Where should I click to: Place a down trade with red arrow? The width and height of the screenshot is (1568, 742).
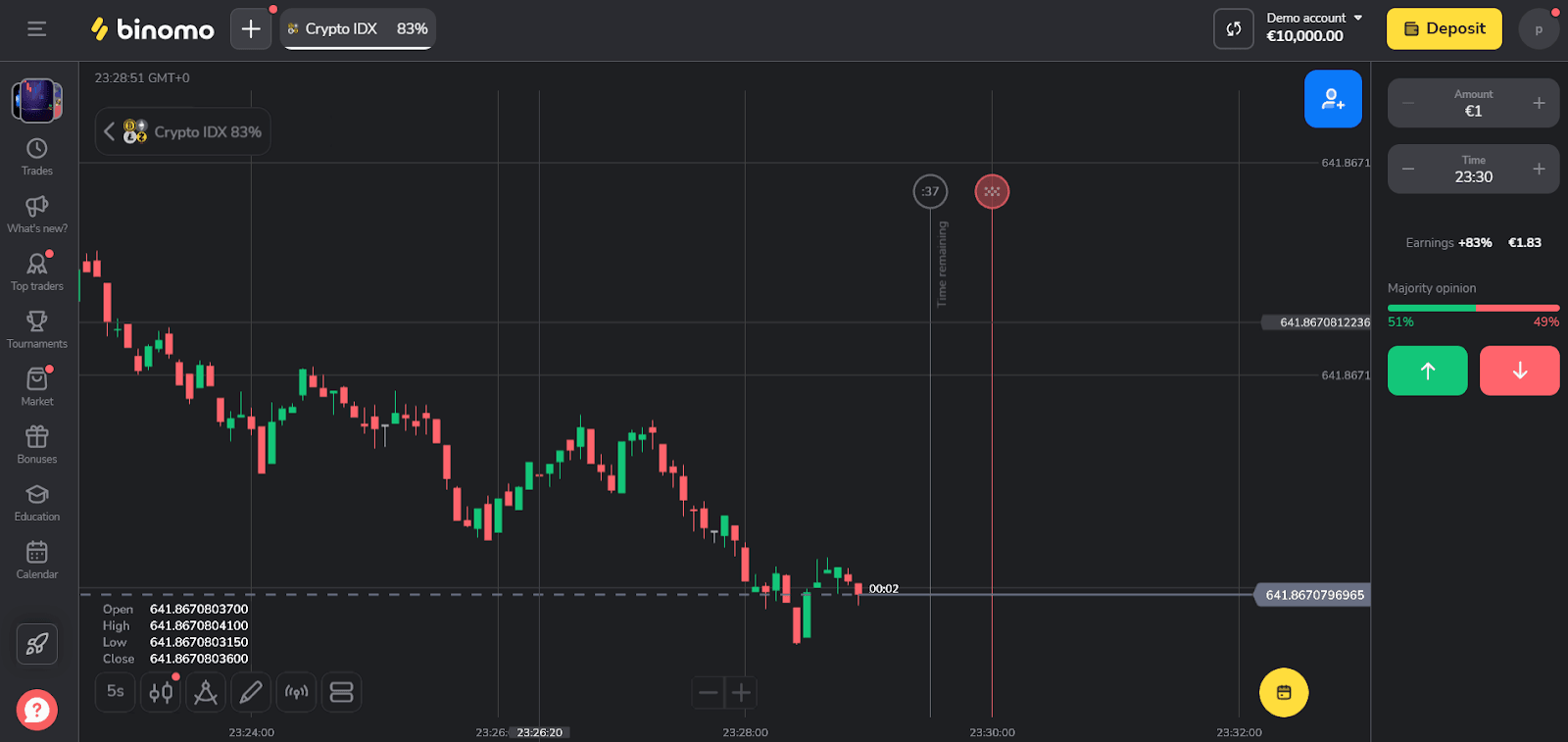[x=1520, y=371]
